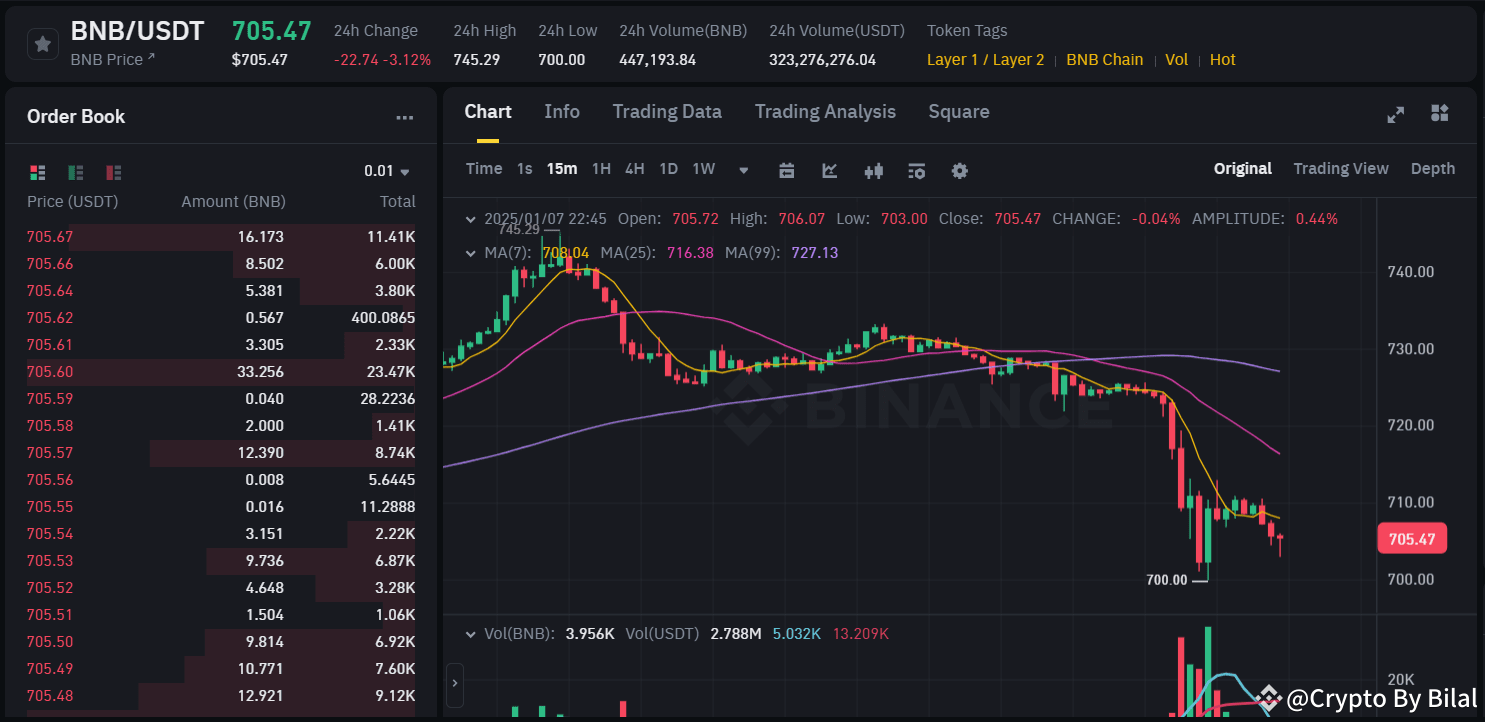Open the order book 0.01 precision dropdown

point(387,171)
